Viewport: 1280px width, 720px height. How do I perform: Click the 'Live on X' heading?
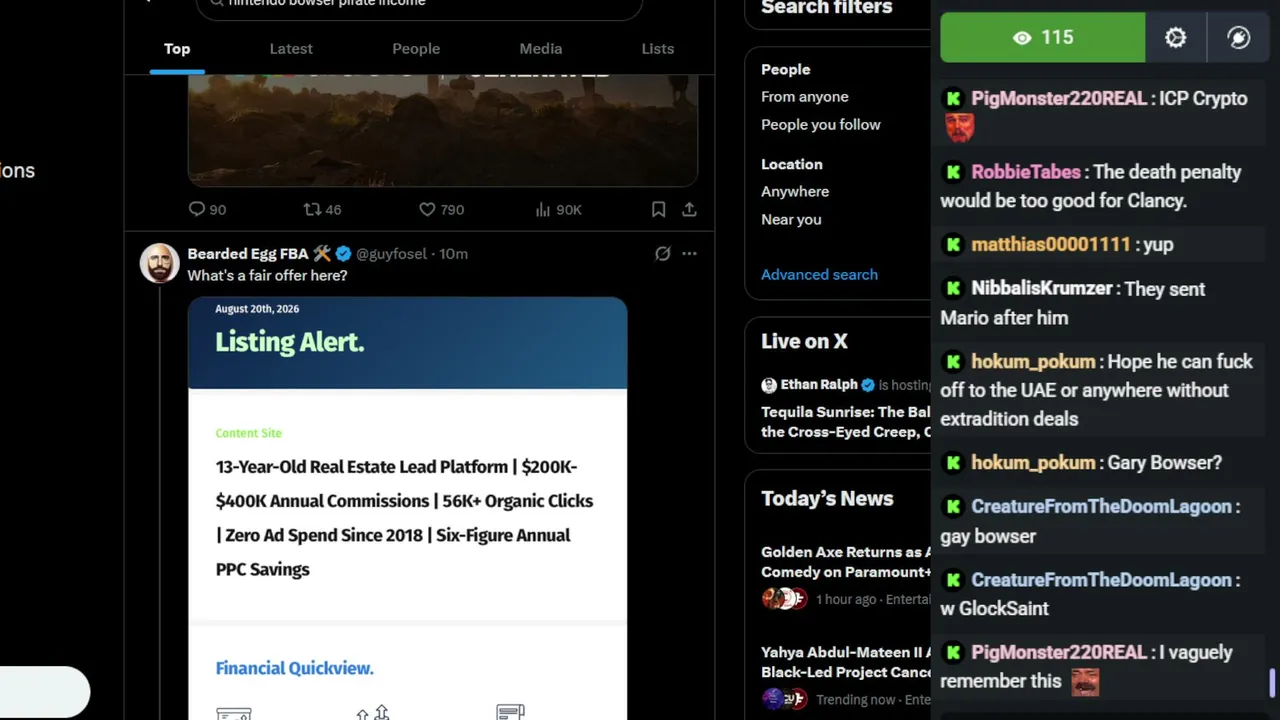[x=804, y=341]
